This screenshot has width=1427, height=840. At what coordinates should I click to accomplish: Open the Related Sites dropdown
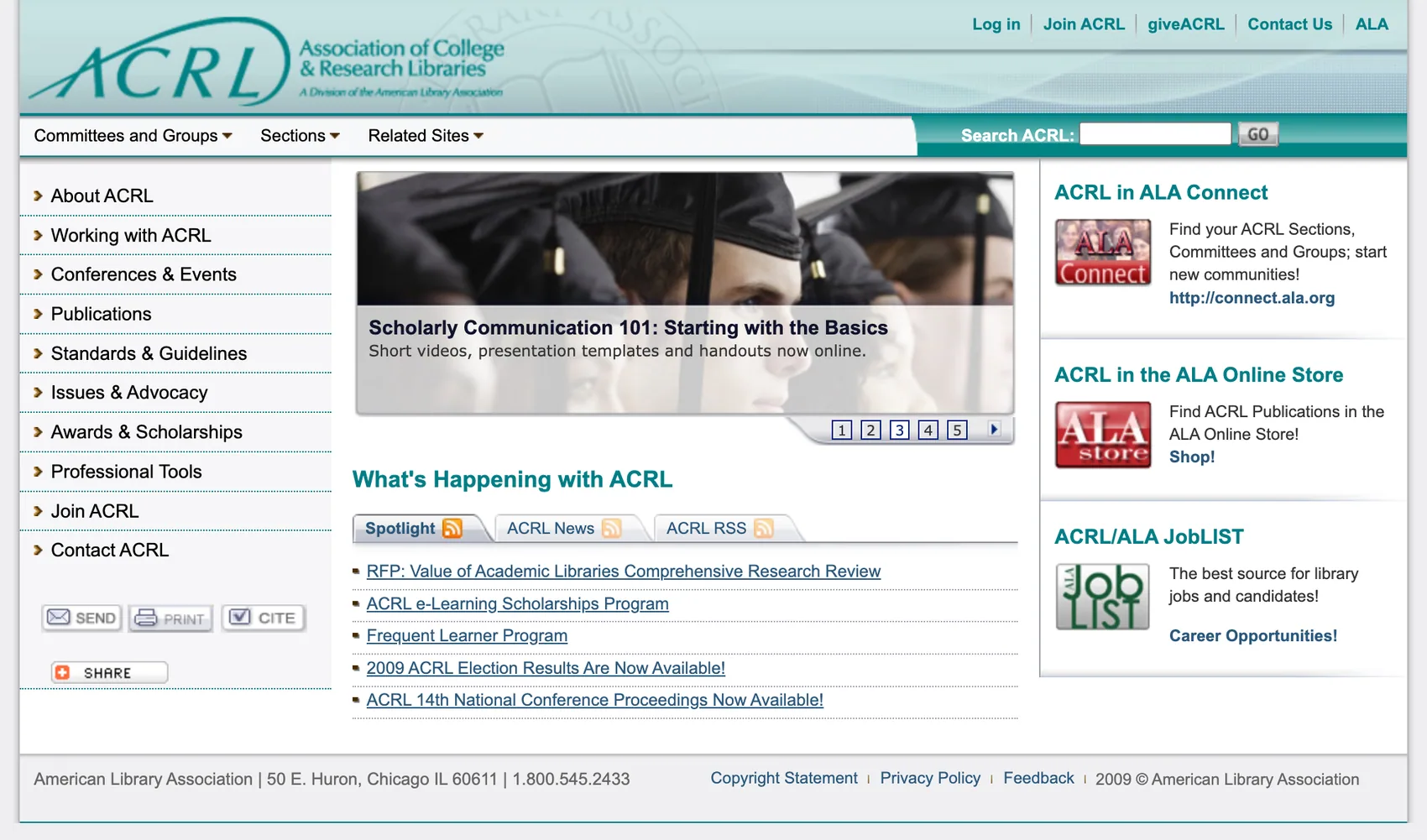pos(426,136)
